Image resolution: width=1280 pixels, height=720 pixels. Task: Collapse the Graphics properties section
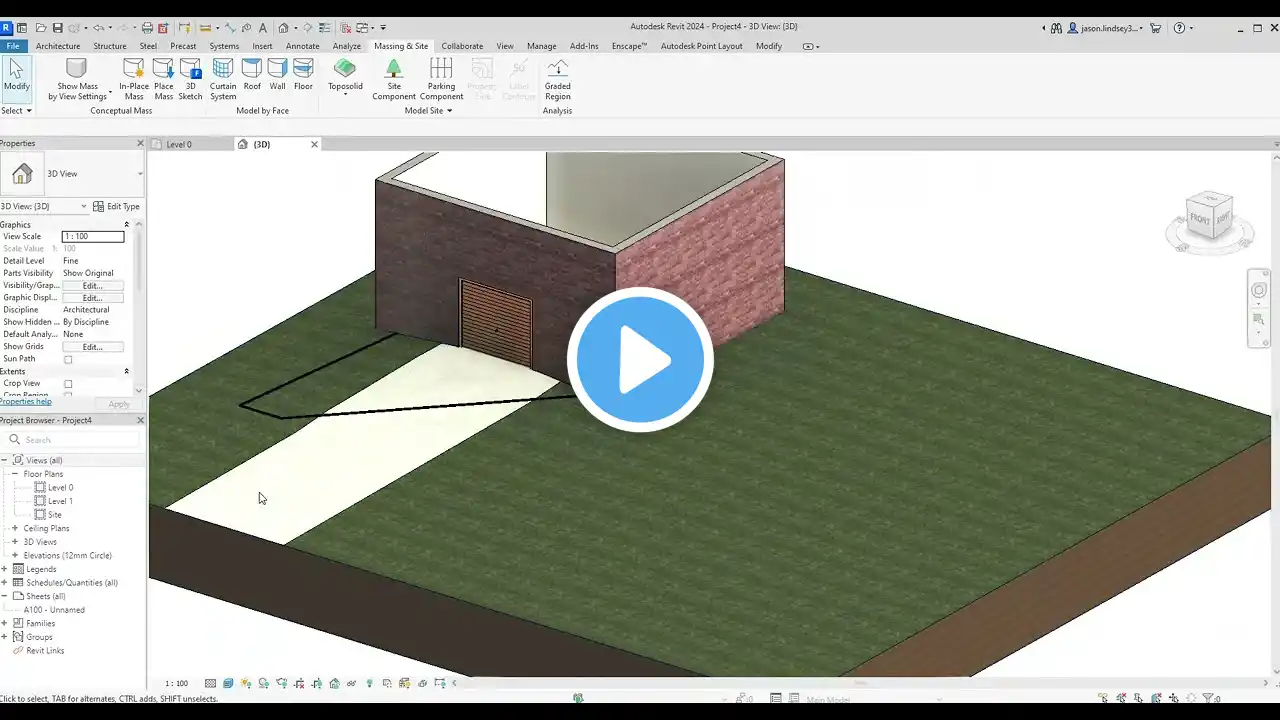click(x=127, y=225)
